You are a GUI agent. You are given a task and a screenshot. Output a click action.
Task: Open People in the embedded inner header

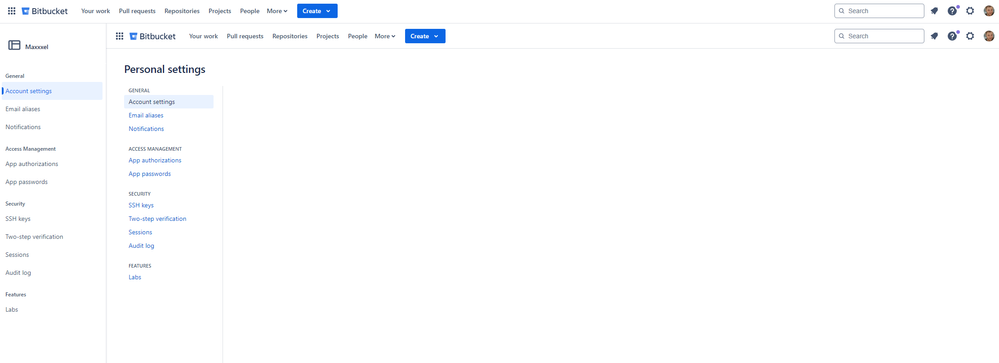(x=357, y=36)
